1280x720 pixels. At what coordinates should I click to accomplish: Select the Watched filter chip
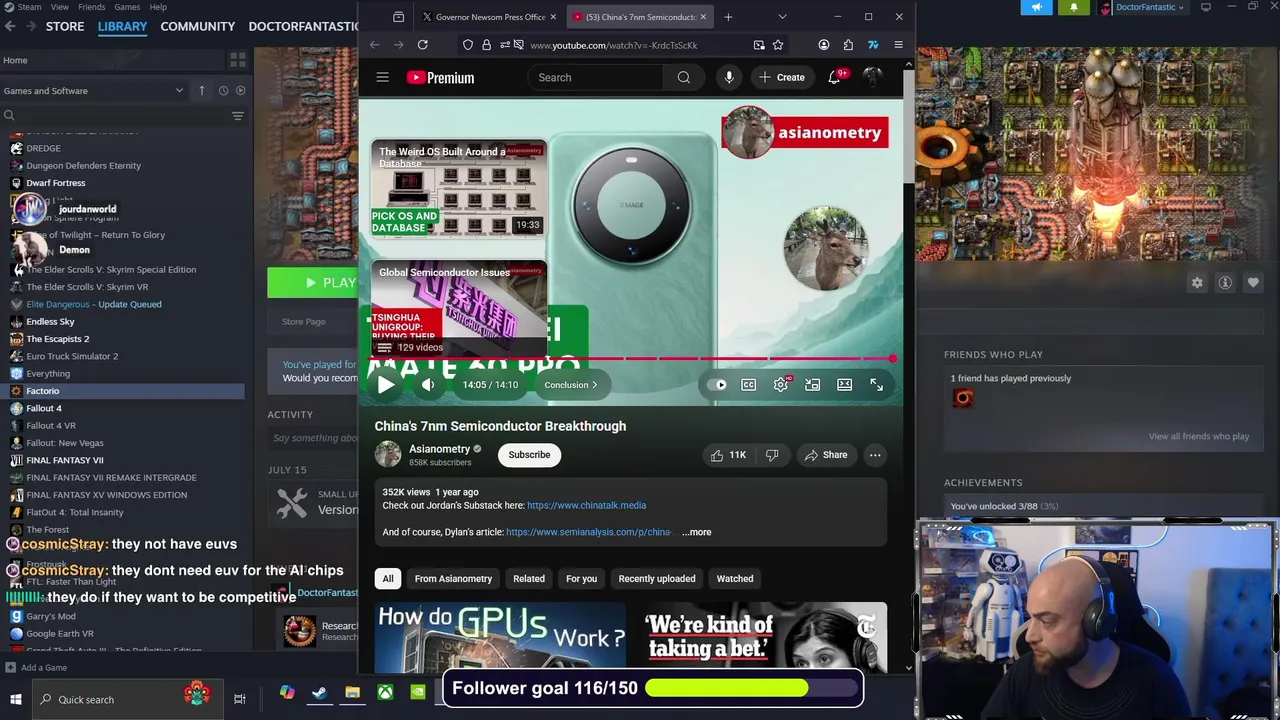735,579
